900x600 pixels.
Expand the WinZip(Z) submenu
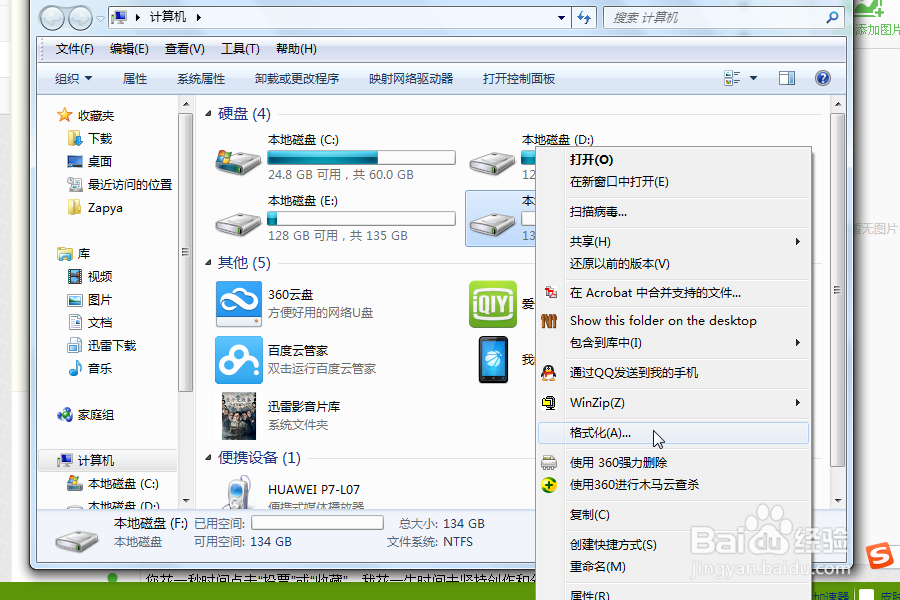click(798, 402)
